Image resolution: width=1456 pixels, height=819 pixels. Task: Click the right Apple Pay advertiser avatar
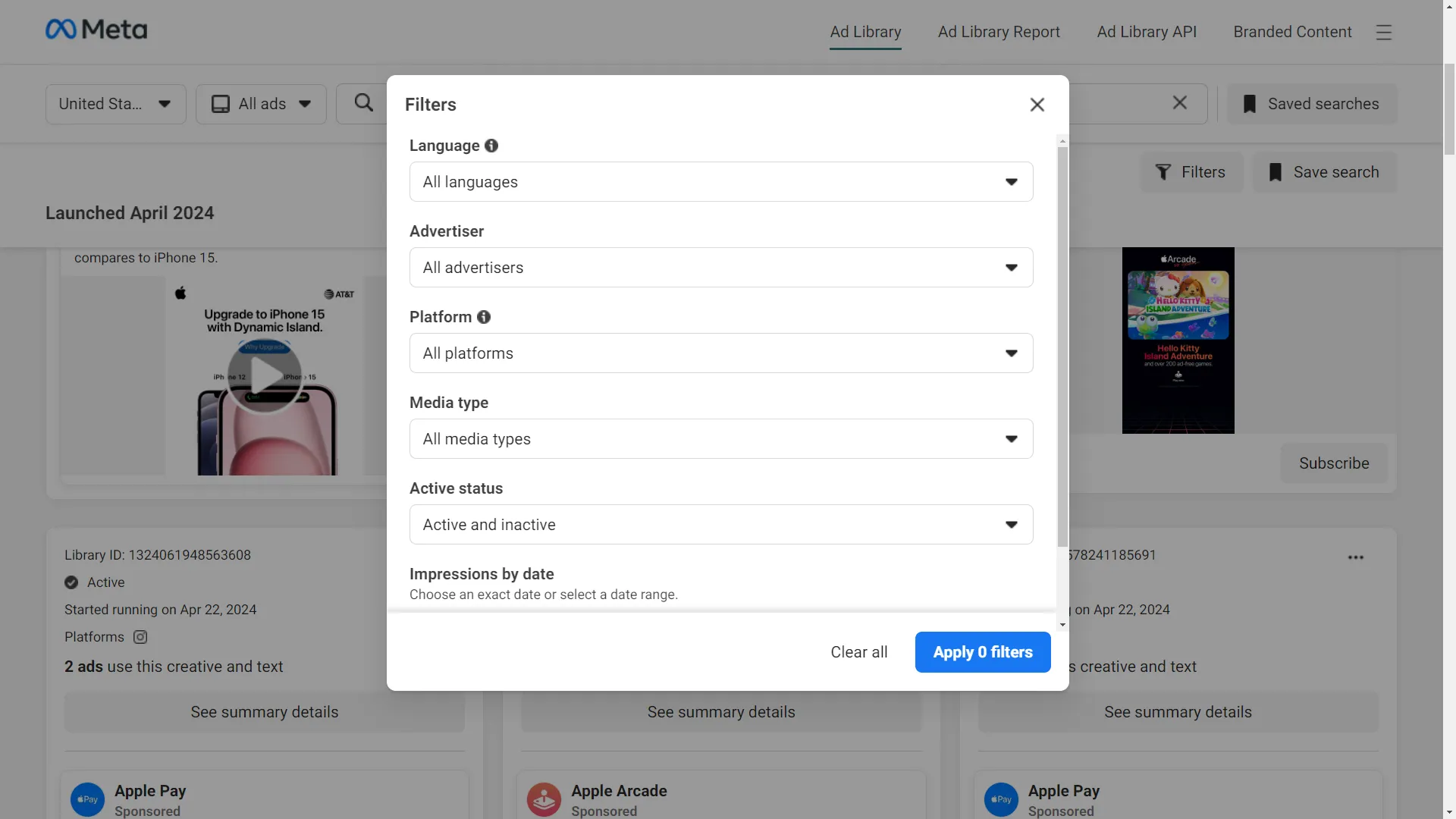[1001, 799]
